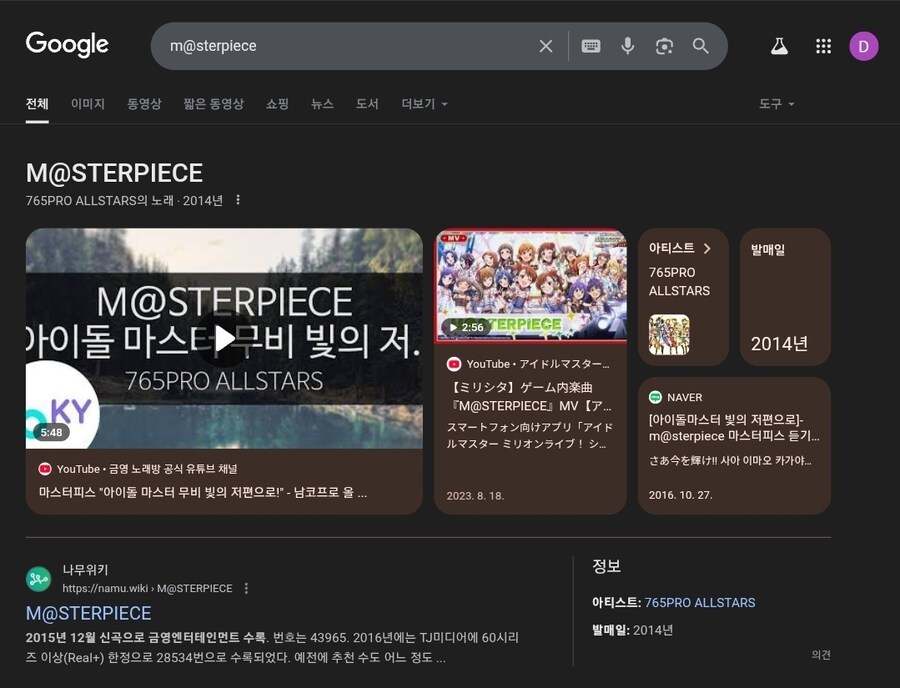This screenshot has height=688, width=900.
Task: Submit search with the magnifier icon
Action: pyautogui.click(x=700, y=46)
